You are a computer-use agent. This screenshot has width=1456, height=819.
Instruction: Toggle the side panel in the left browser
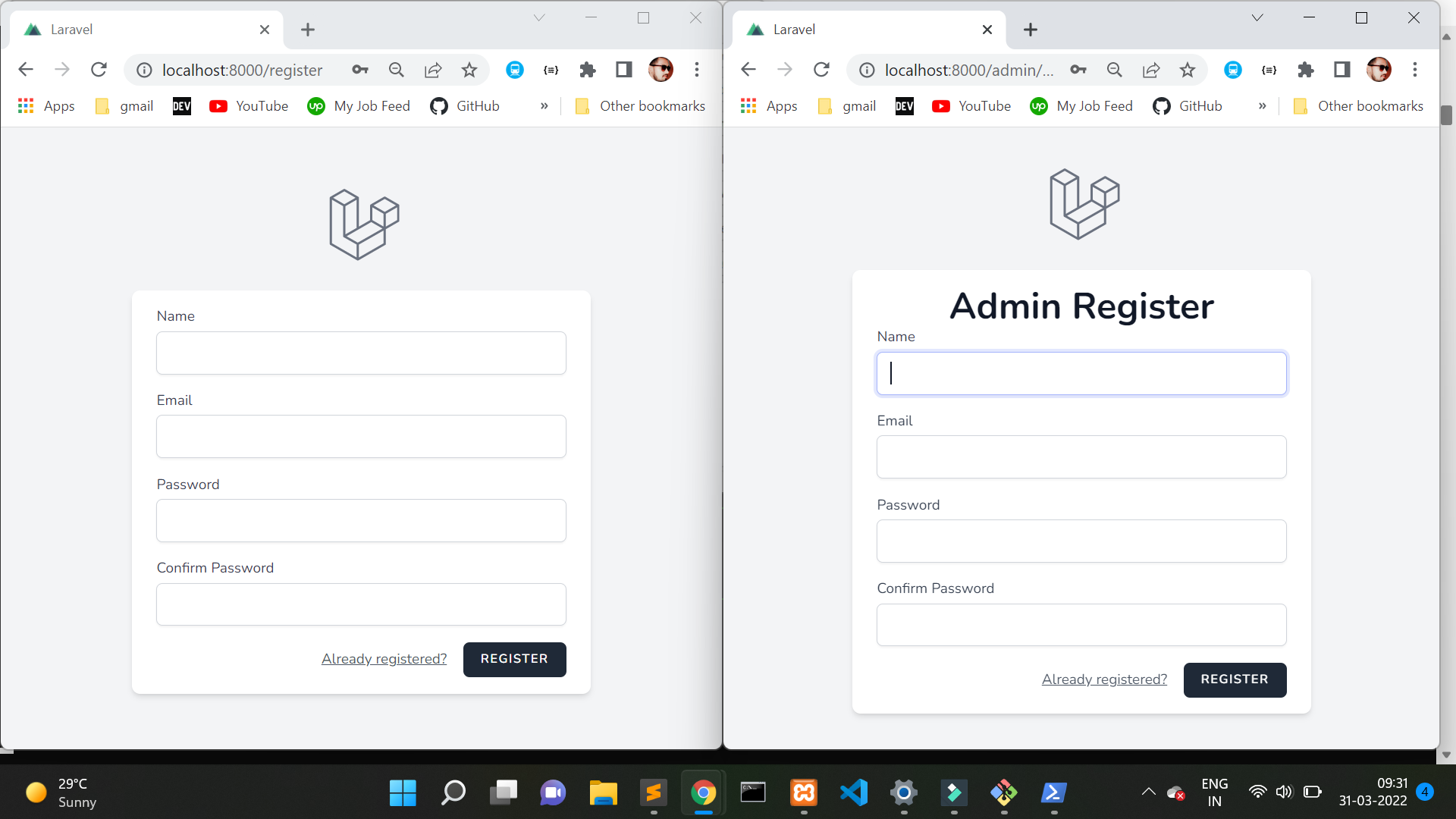click(623, 70)
